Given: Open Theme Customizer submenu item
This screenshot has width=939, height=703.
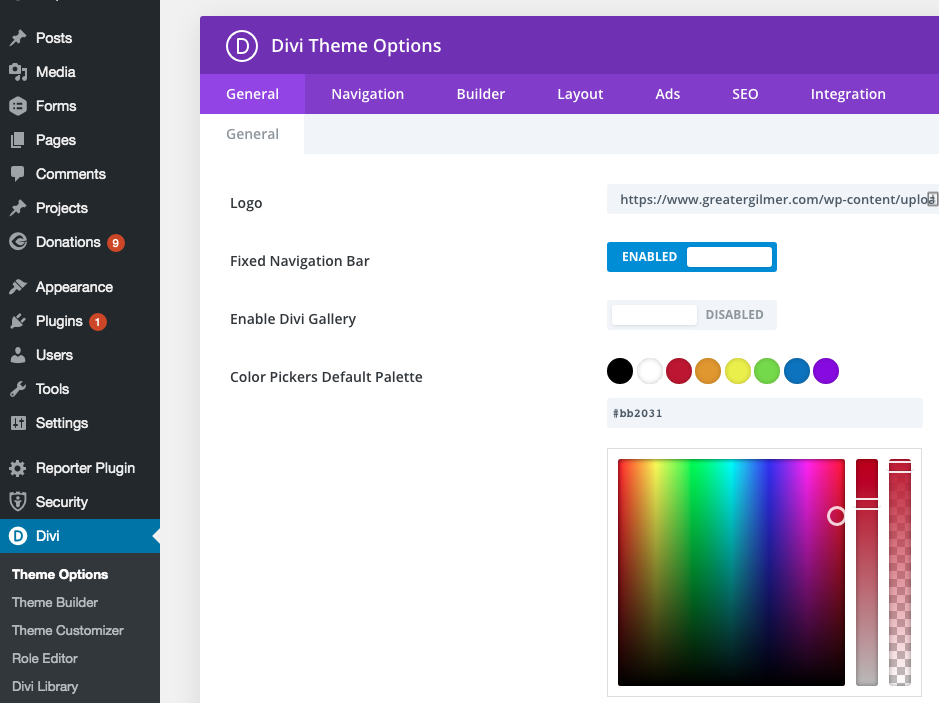Looking at the screenshot, I should pyautogui.click(x=68, y=631).
